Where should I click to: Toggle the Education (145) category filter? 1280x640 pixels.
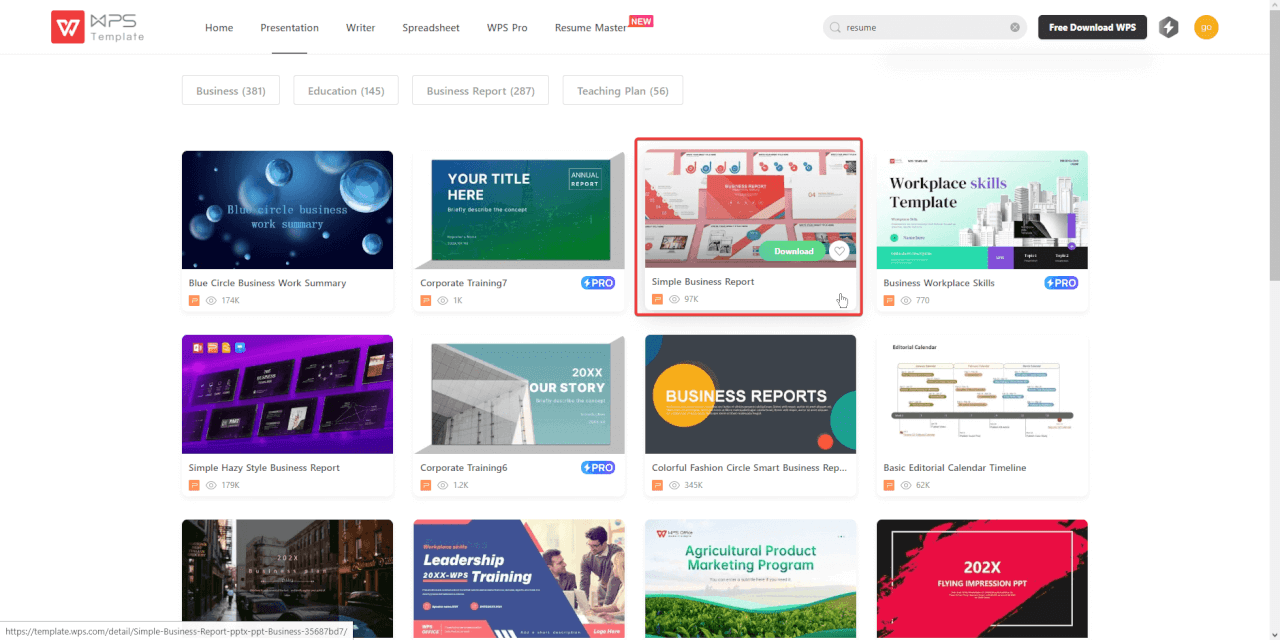(x=345, y=90)
